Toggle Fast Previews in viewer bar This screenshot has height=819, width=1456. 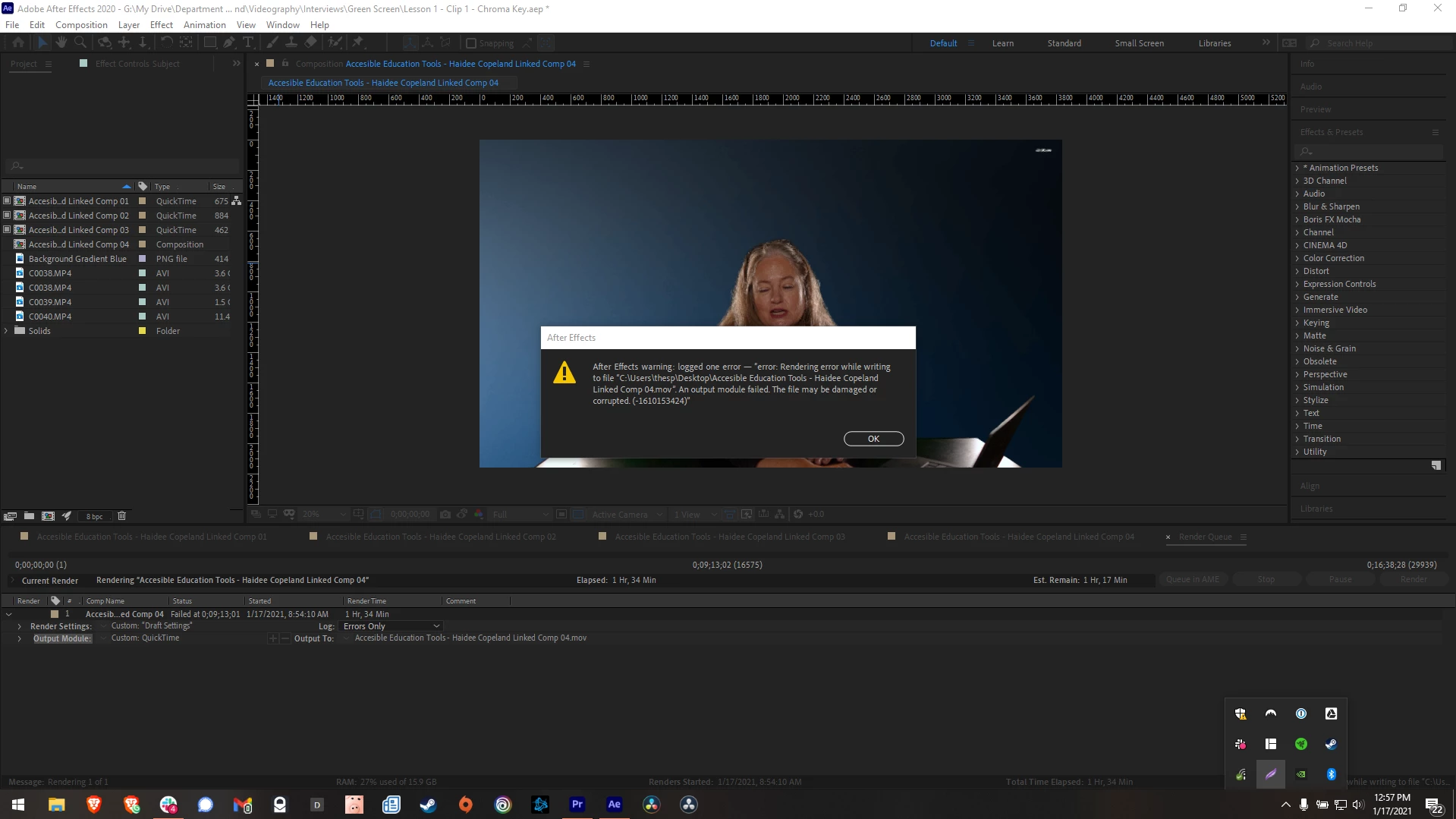tap(746, 514)
